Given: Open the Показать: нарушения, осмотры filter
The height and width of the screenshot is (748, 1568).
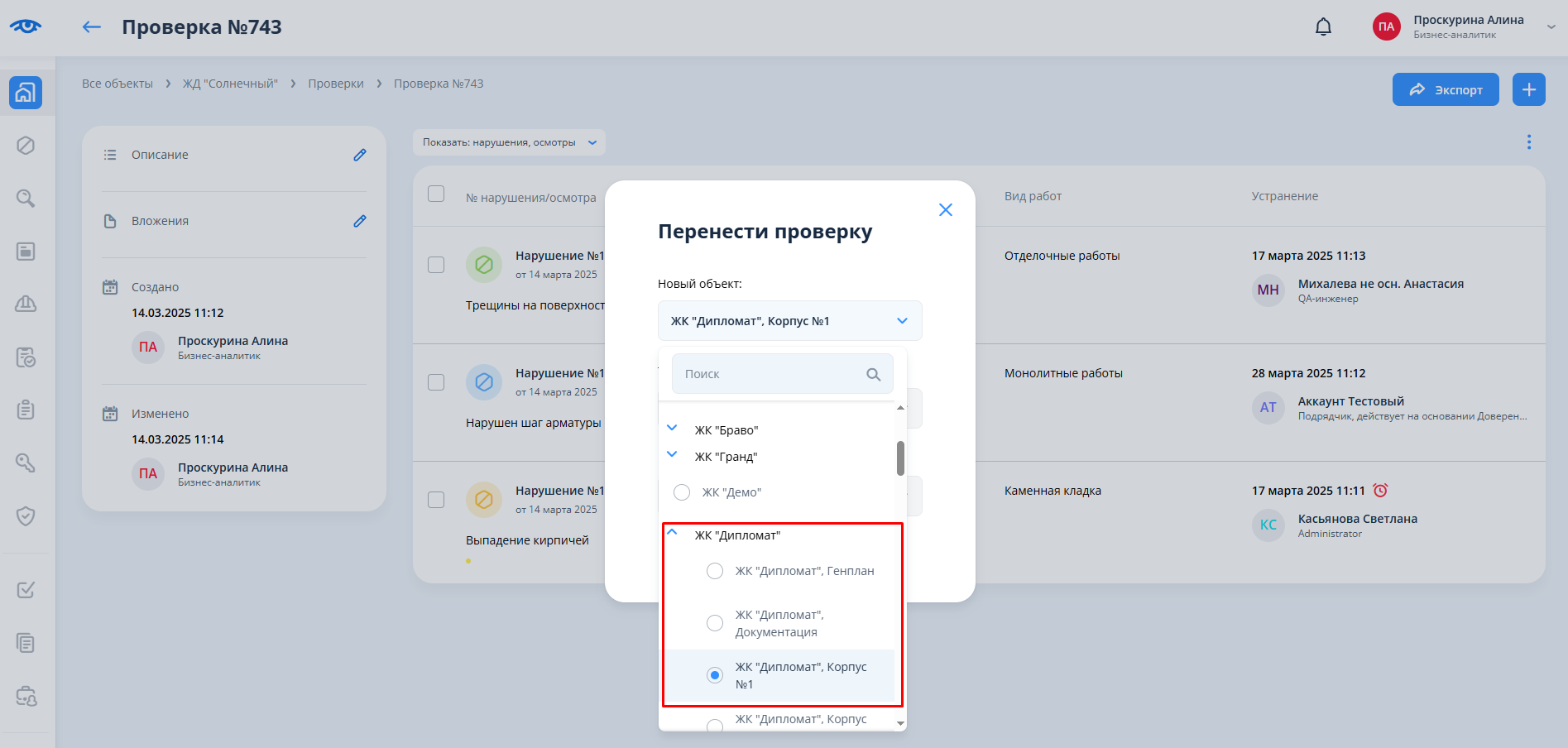Looking at the screenshot, I should 509,142.
